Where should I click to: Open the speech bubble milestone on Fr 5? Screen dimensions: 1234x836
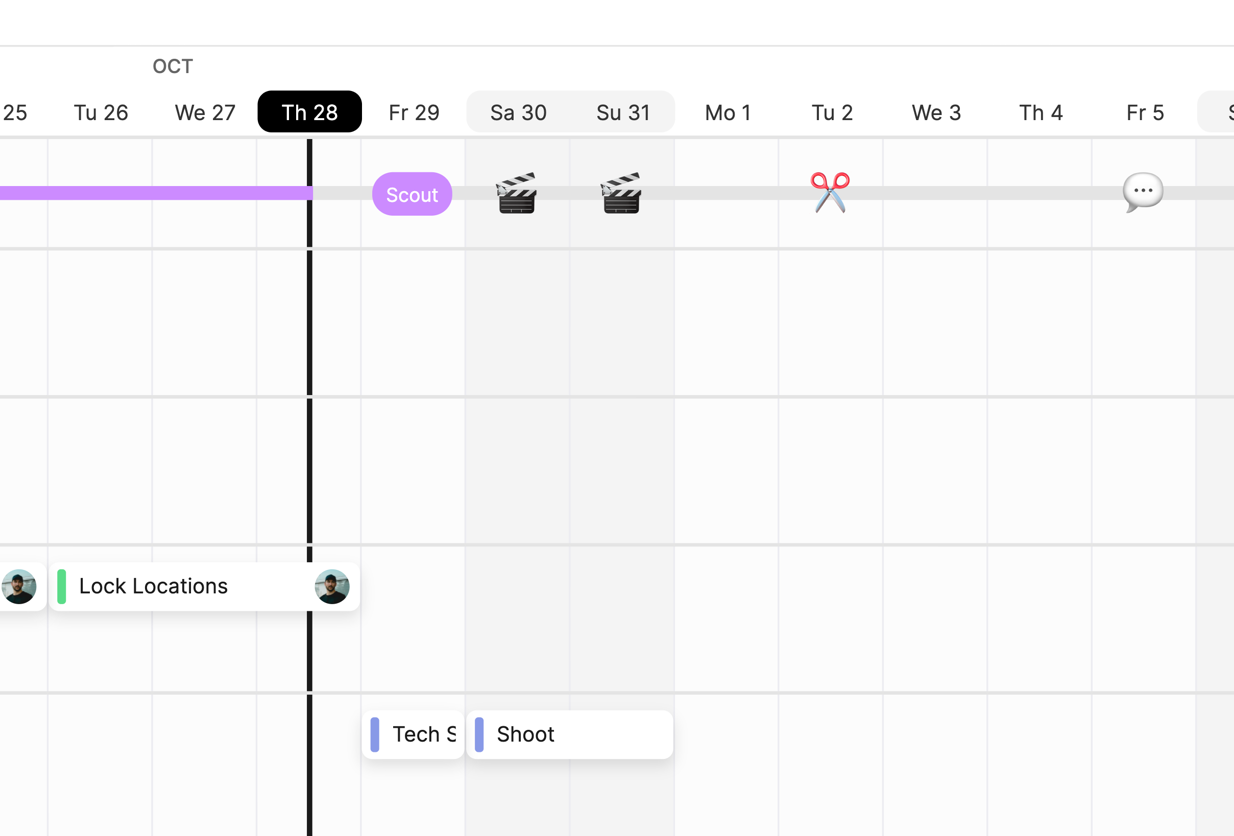point(1142,192)
